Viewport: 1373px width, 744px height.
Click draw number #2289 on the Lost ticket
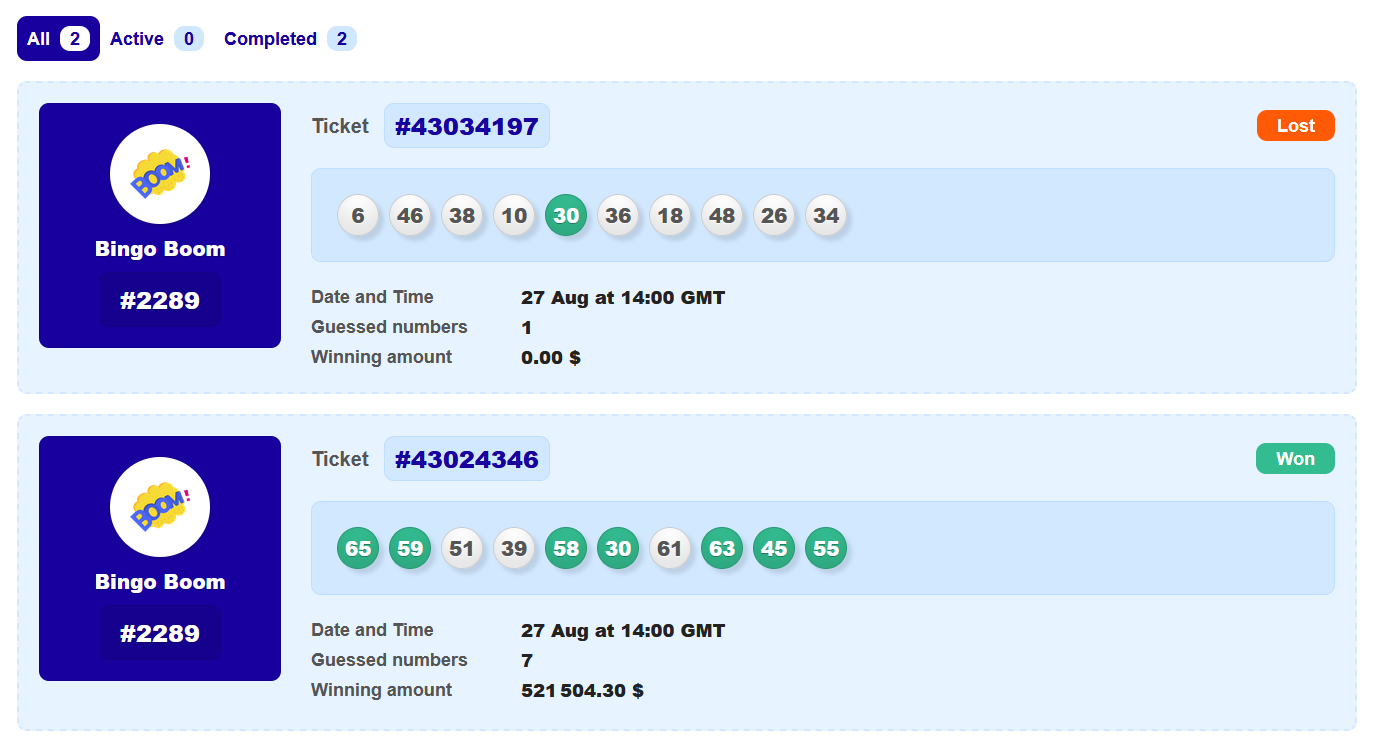click(160, 300)
